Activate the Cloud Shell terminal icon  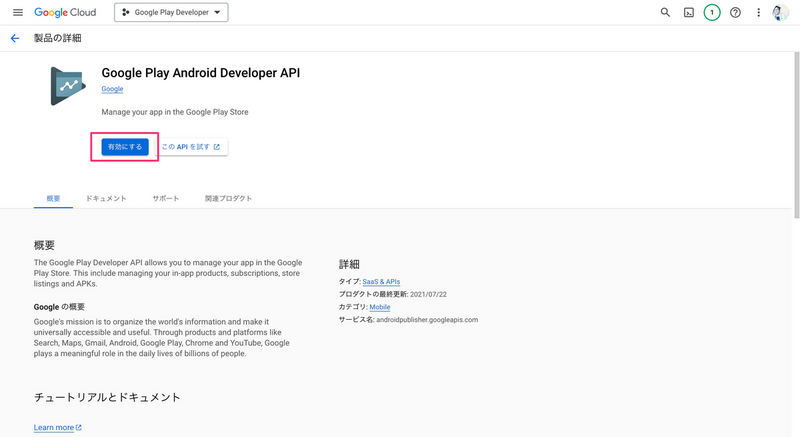coord(689,13)
